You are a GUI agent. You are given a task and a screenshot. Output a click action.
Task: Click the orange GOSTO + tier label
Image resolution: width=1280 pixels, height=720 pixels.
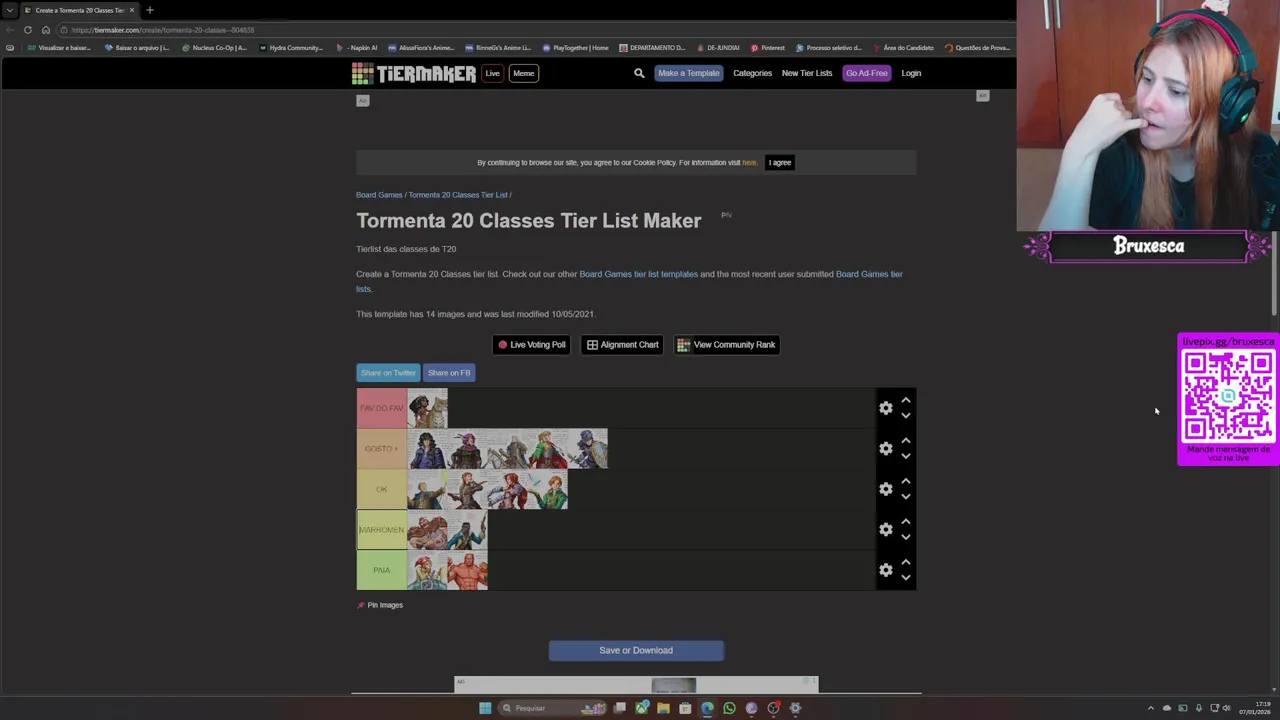pyautogui.click(x=381, y=448)
